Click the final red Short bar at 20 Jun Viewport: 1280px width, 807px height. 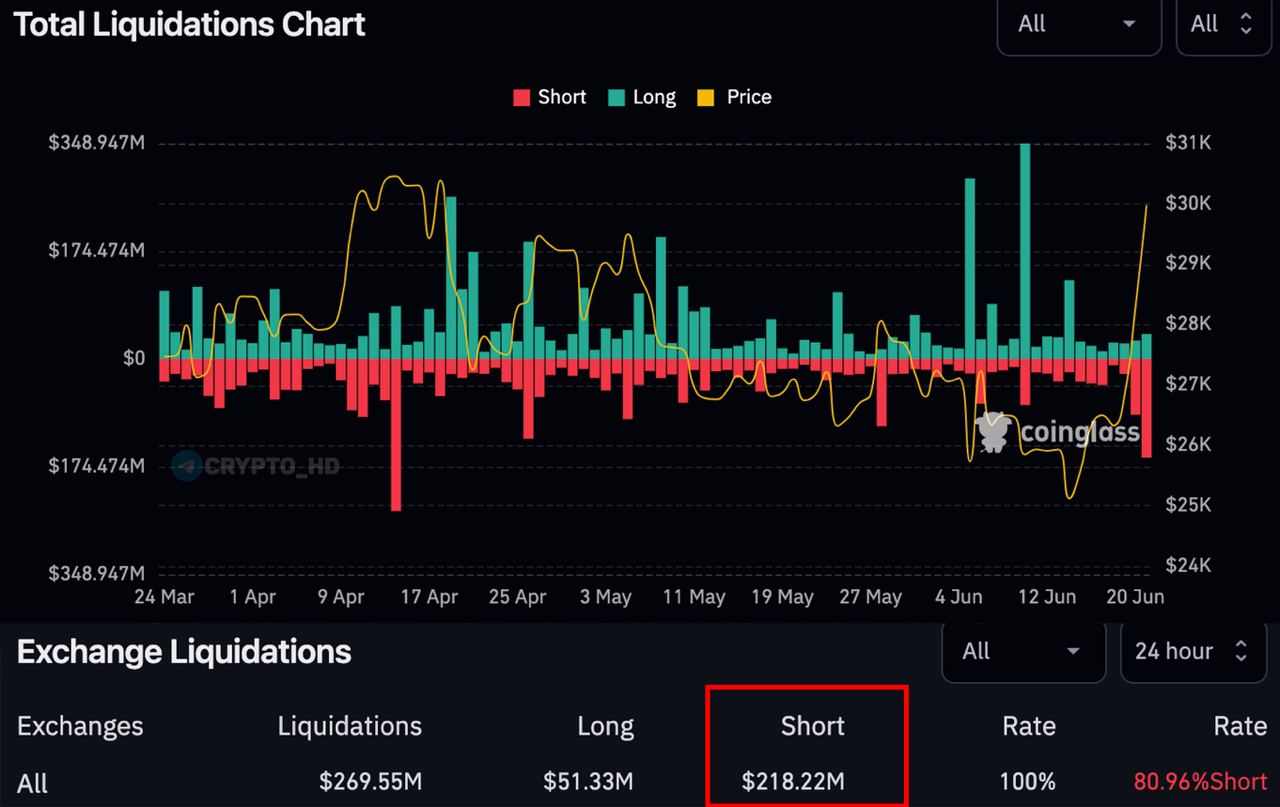(1146, 408)
